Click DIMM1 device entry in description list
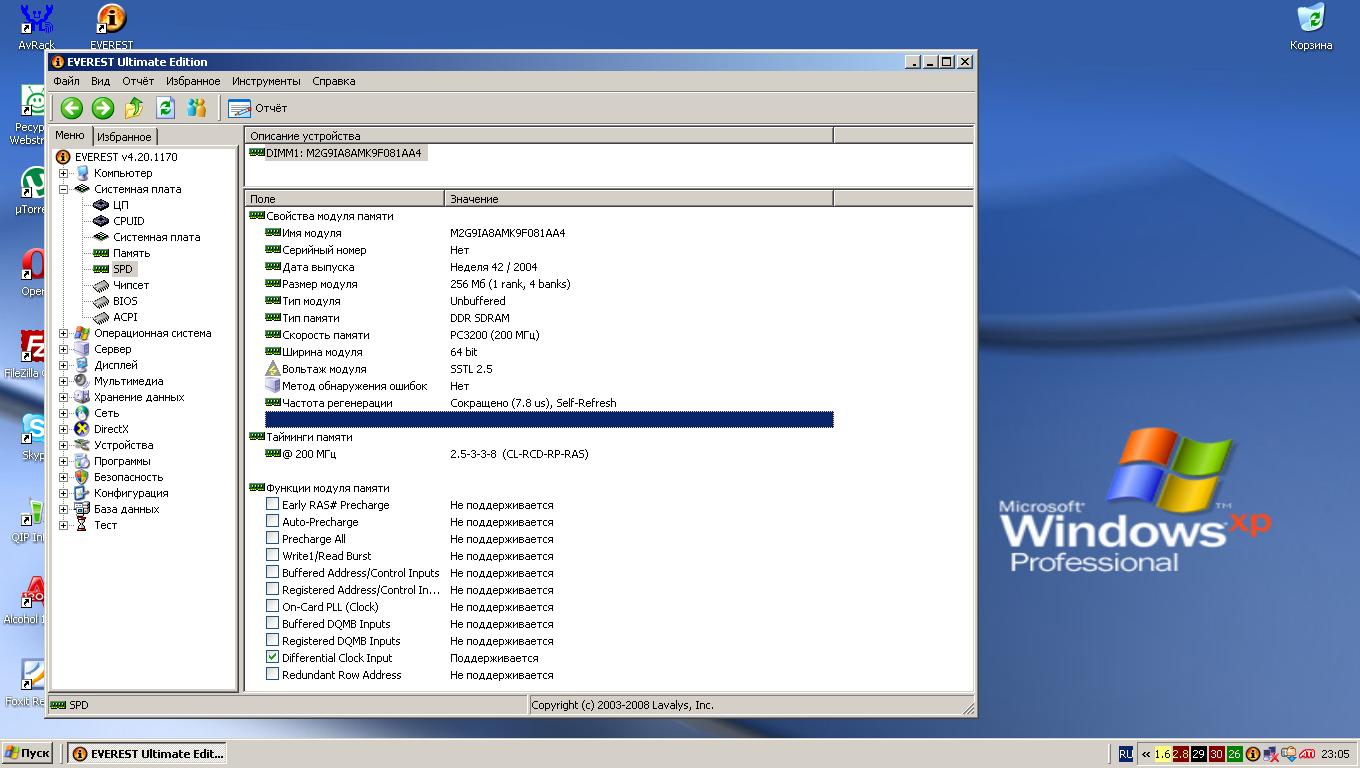The width and height of the screenshot is (1360, 768). click(336, 153)
